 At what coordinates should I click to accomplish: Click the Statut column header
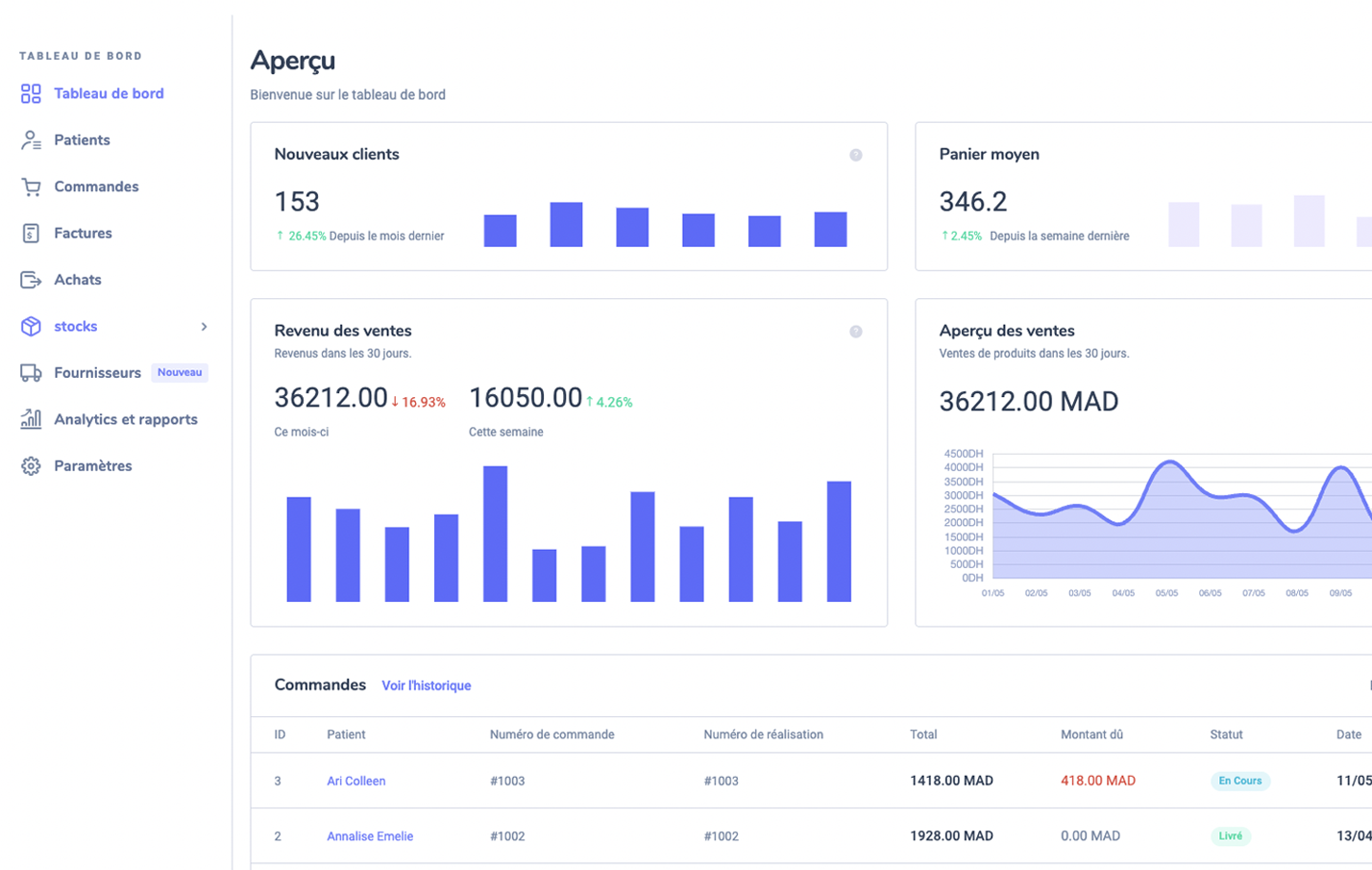(x=1226, y=734)
